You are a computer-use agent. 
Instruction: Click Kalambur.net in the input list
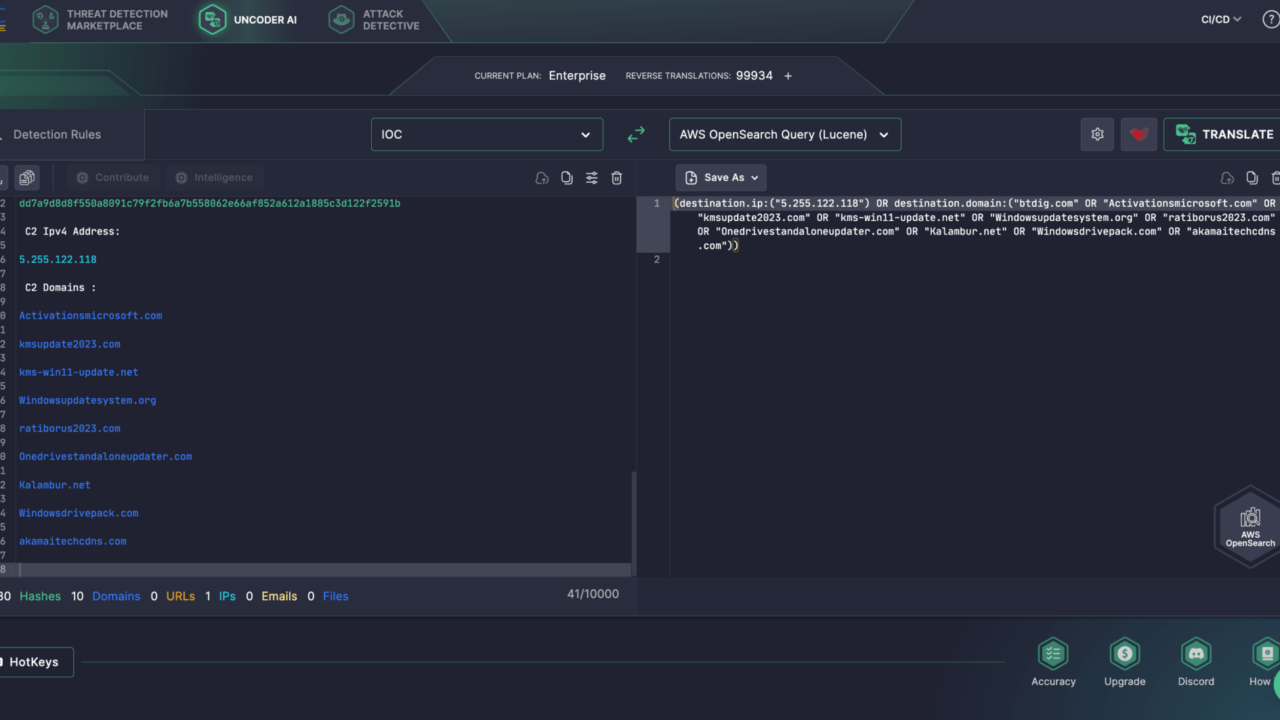(x=54, y=485)
